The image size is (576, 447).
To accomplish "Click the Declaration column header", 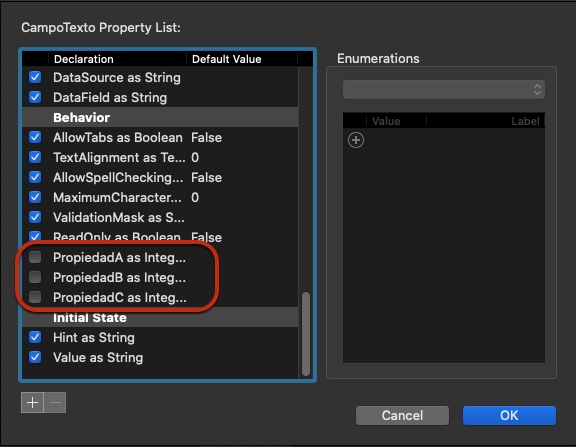I will point(118,59).
